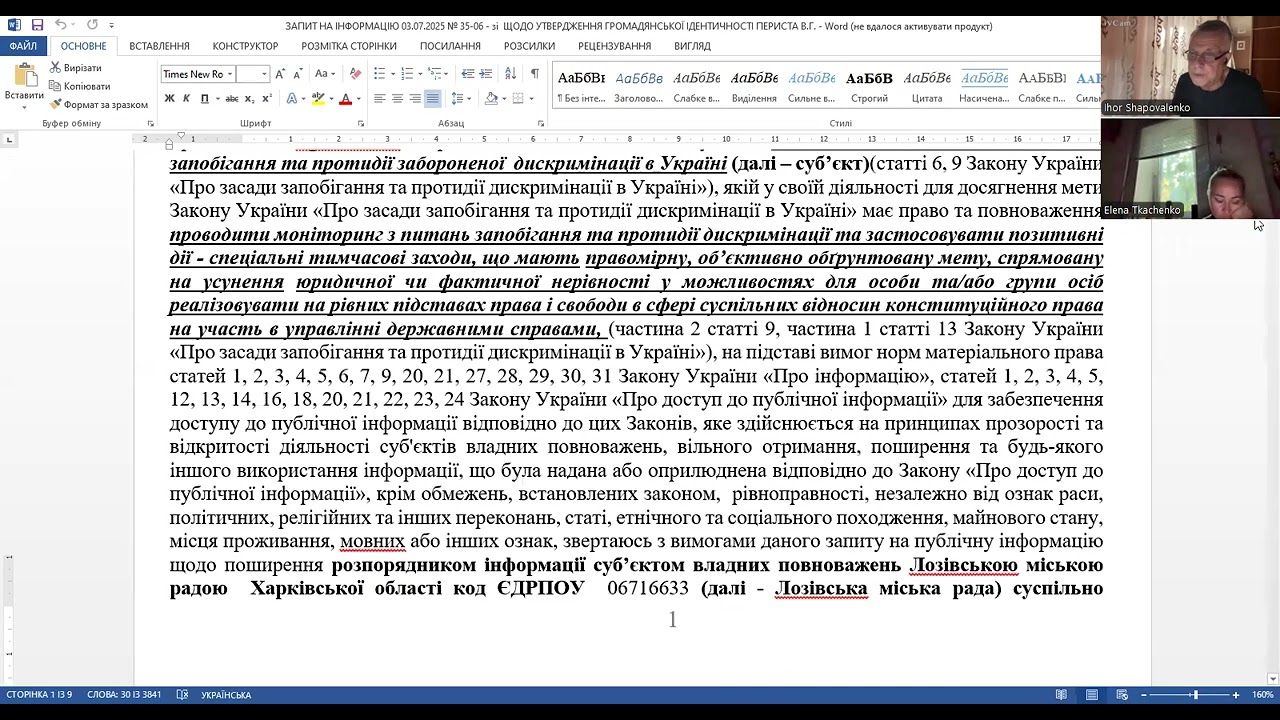This screenshot has width=1280, height=720.
Task: Apply yellow text highlight color
Action: point(317,98)
